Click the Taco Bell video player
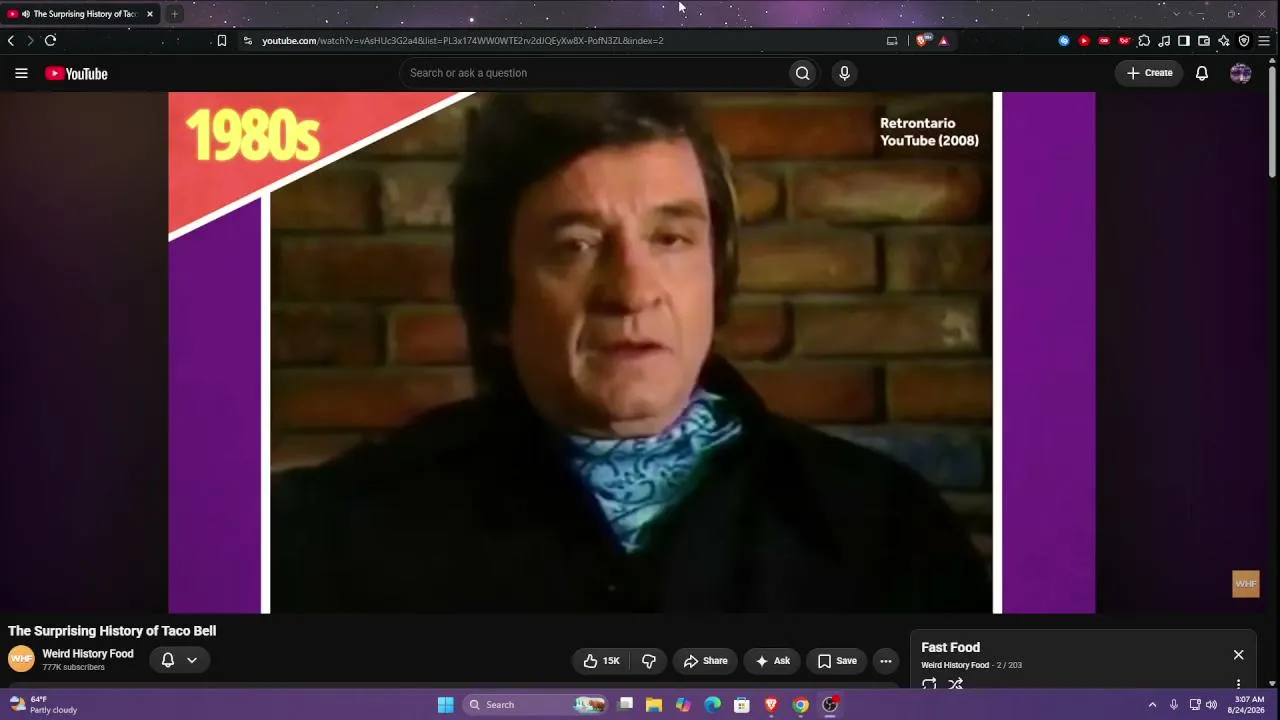Image resolution: width=1280 pixels, height=720 pixels. tap(632, 352)
